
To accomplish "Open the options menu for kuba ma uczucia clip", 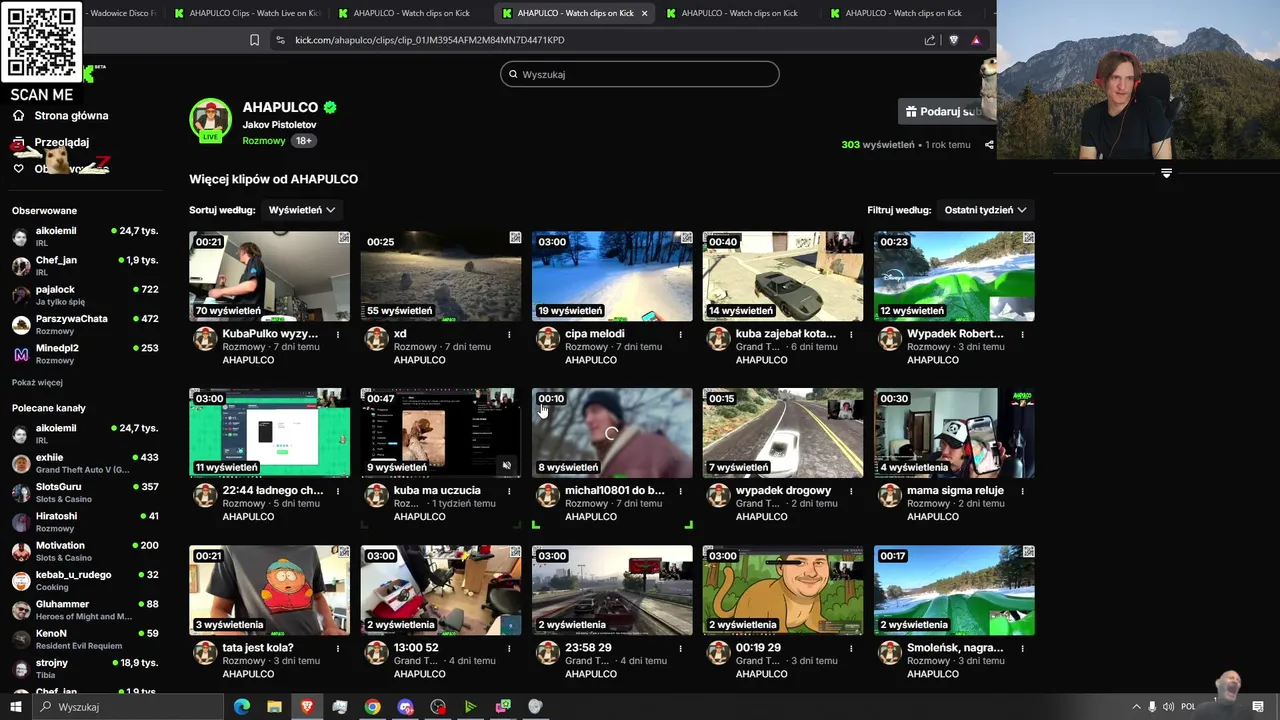I will 509,491.
